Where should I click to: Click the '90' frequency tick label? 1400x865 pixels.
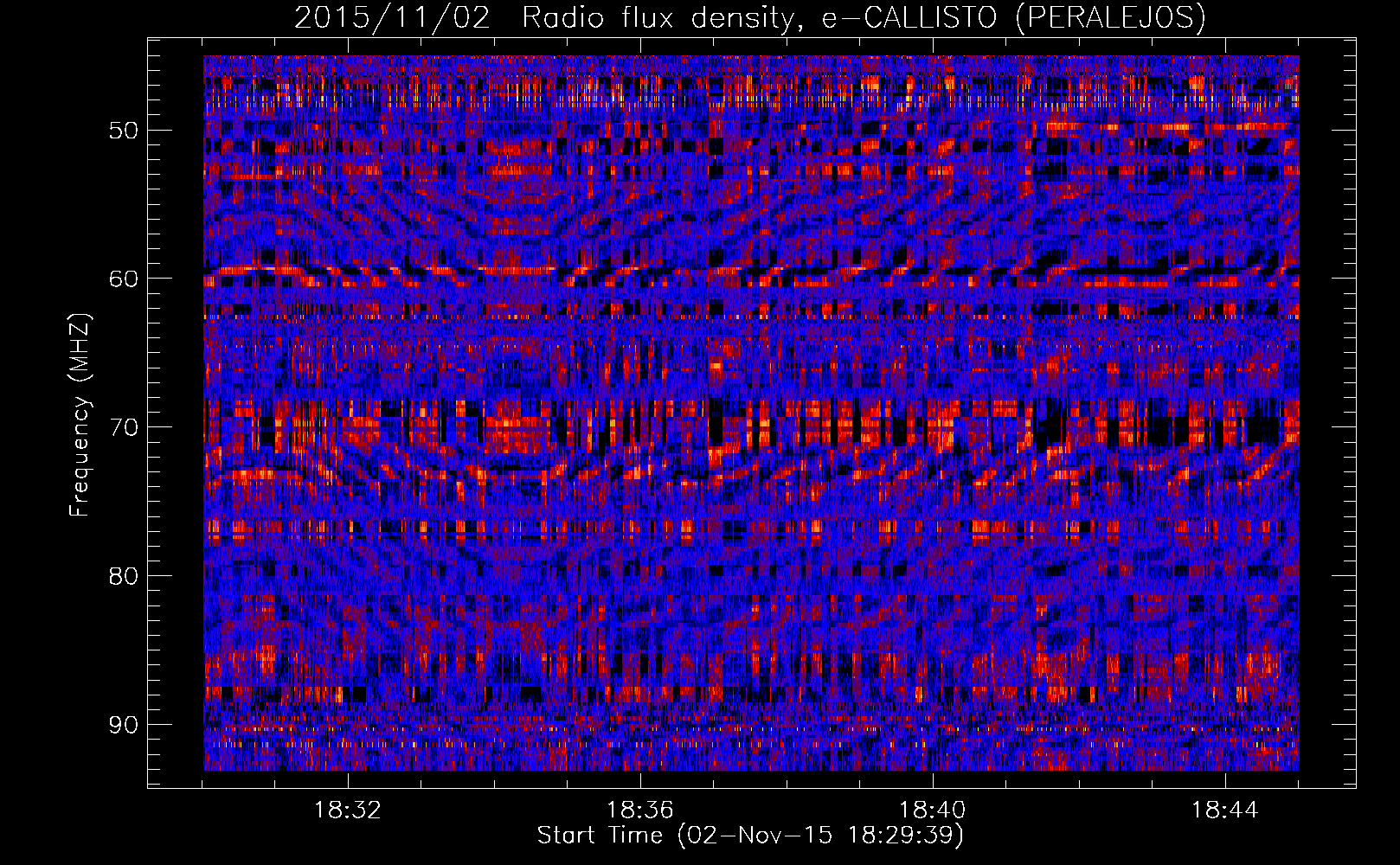[x=123, y=724]
